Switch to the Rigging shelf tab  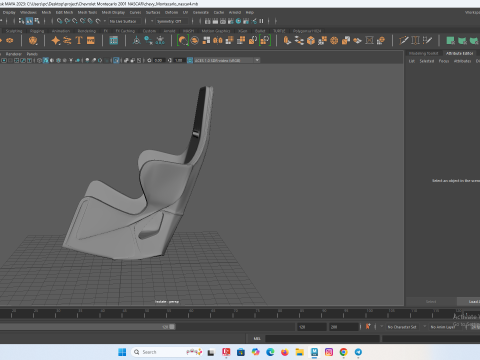tap(37, 31)
